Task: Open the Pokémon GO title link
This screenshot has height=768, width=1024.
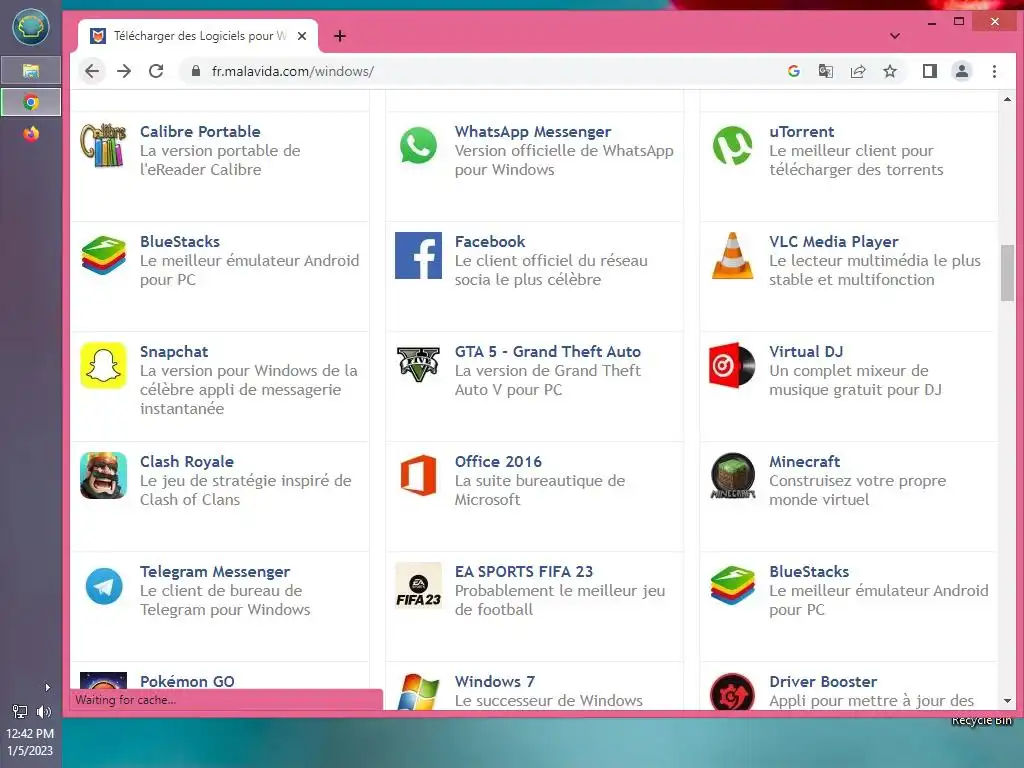Action: (187, 681)
